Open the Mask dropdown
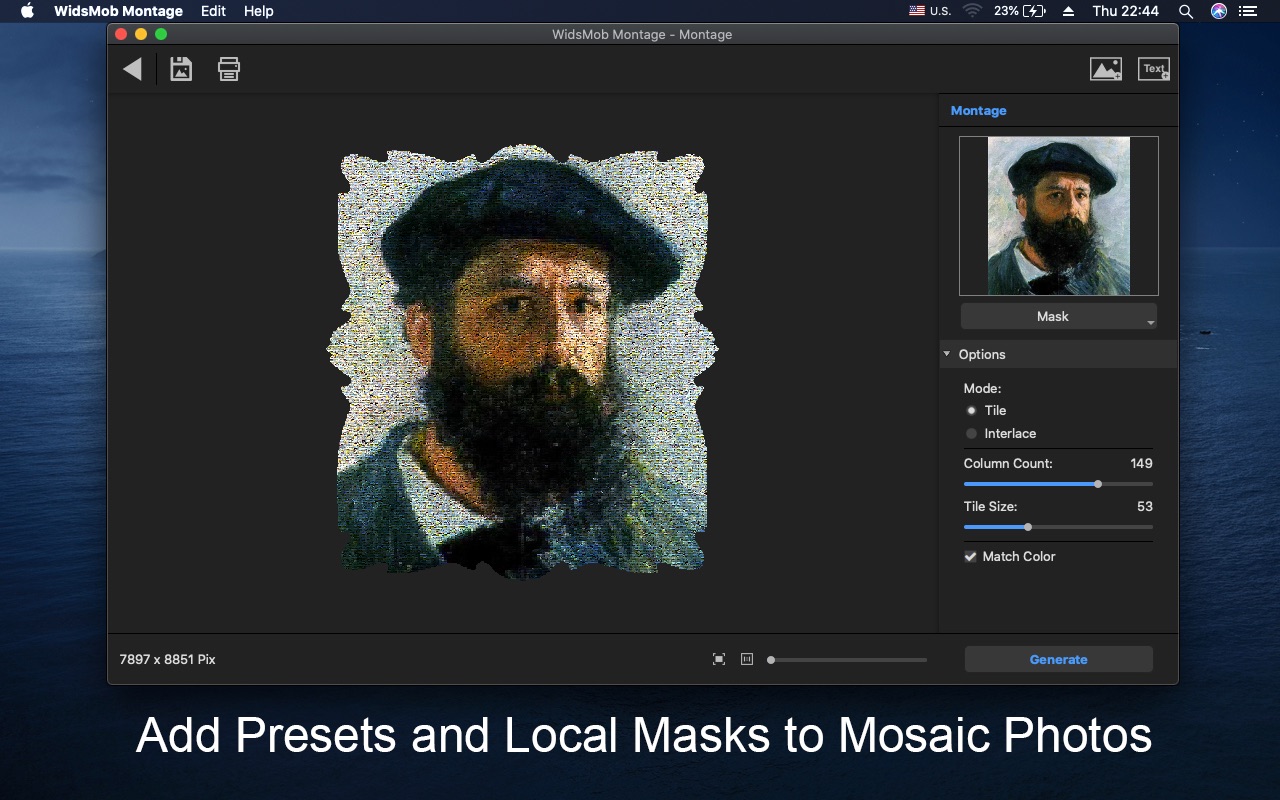This screenshot has height=800, width=1280. [1058, 316]
